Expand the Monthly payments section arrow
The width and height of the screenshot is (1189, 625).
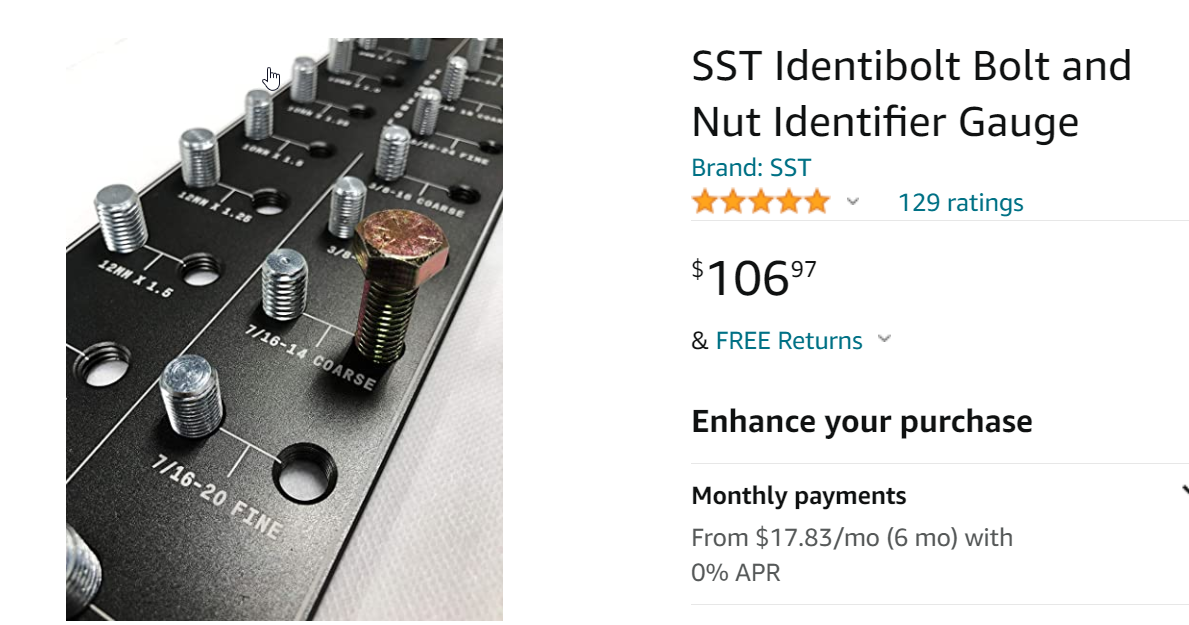[x=1184, y=491]
